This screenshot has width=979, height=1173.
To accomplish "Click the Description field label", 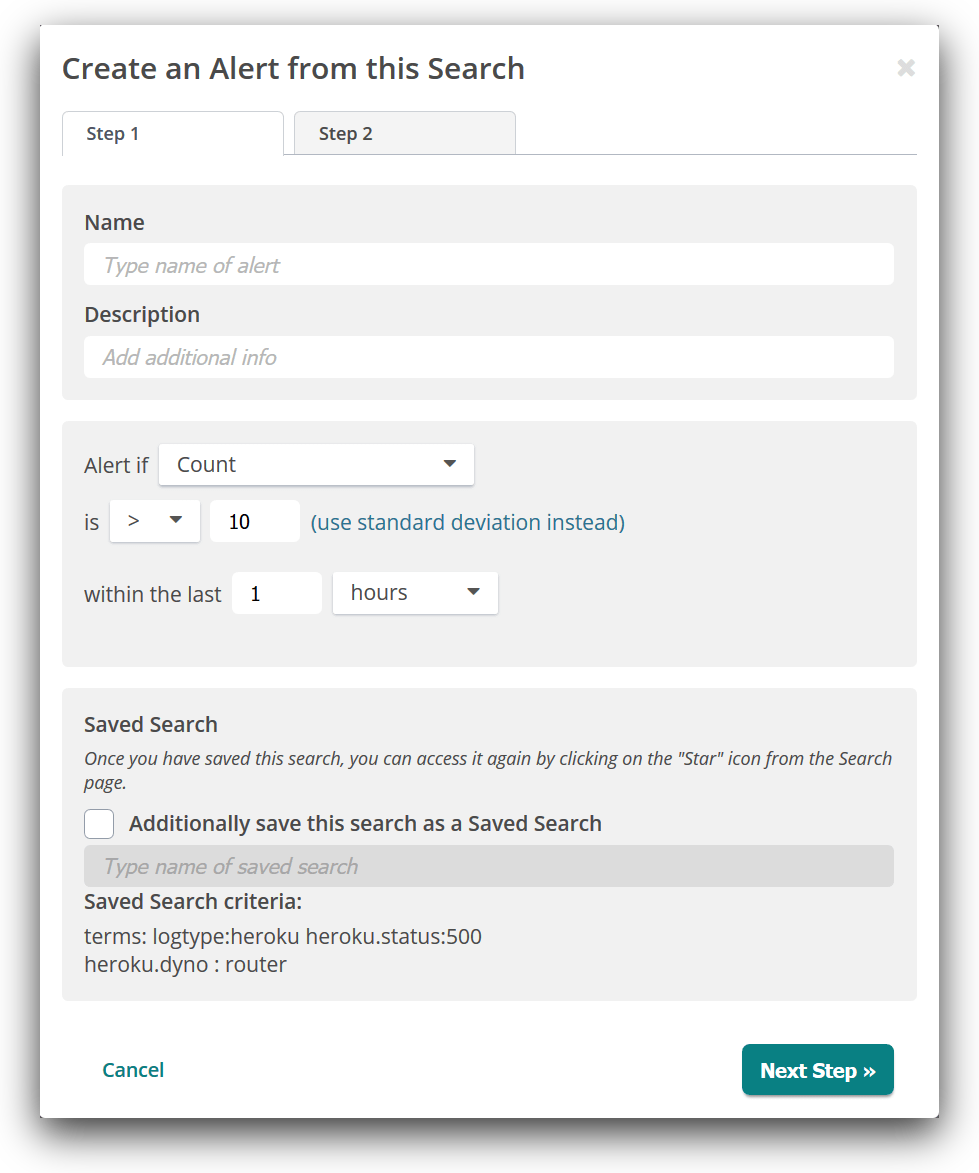I will [x=142, y=314].
